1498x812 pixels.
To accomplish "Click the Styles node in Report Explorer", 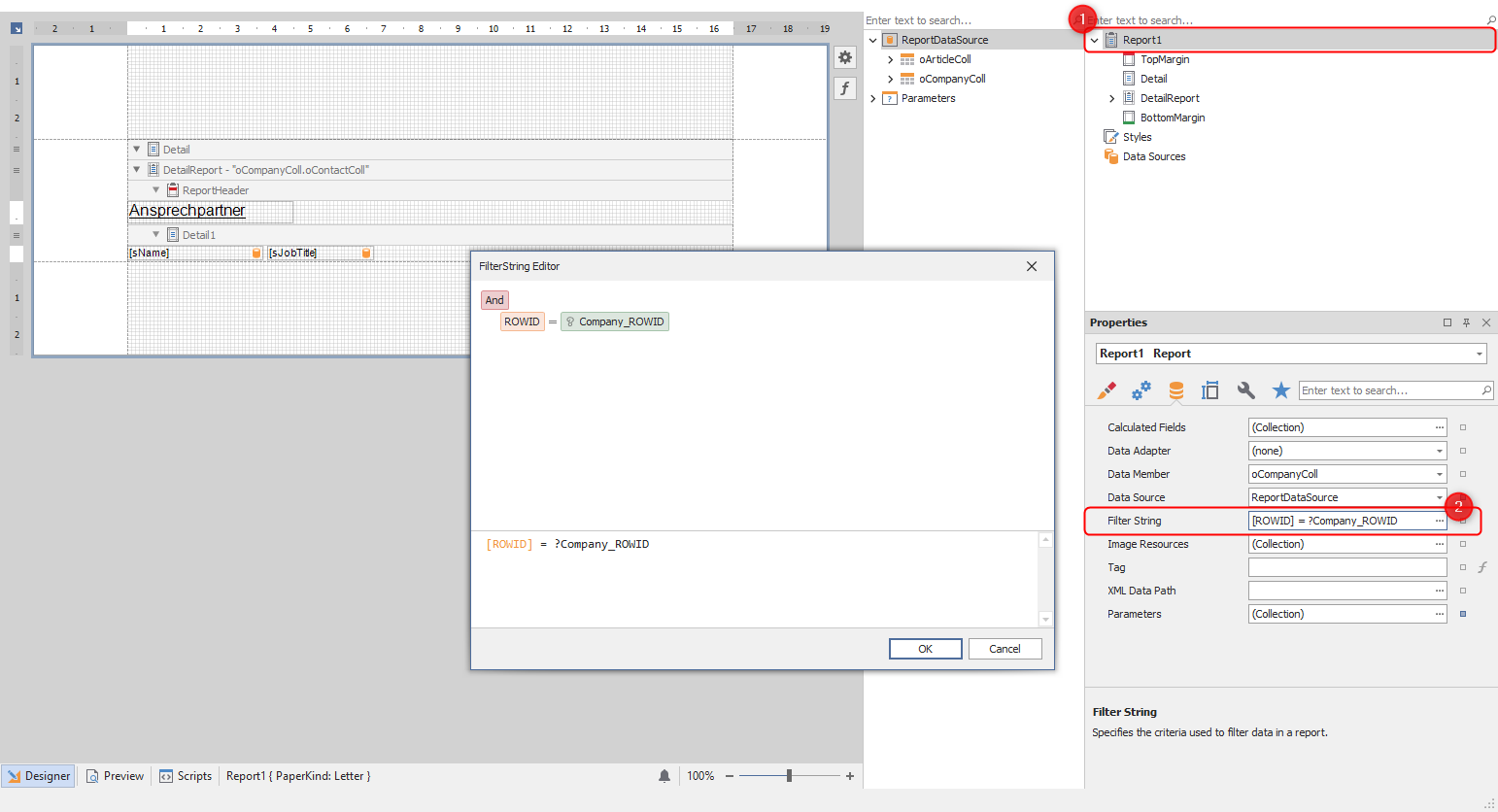I will 1138,137.
